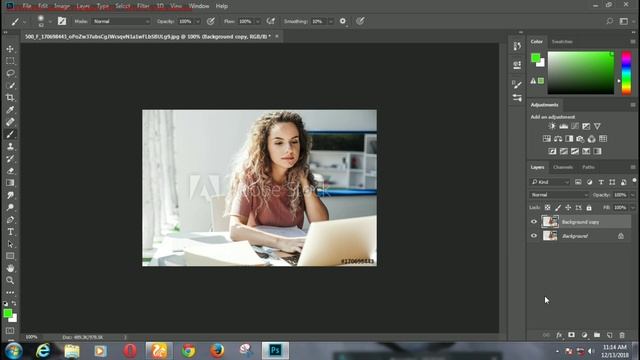Open the brush Mode dropdown

click(x=121, y=21)
